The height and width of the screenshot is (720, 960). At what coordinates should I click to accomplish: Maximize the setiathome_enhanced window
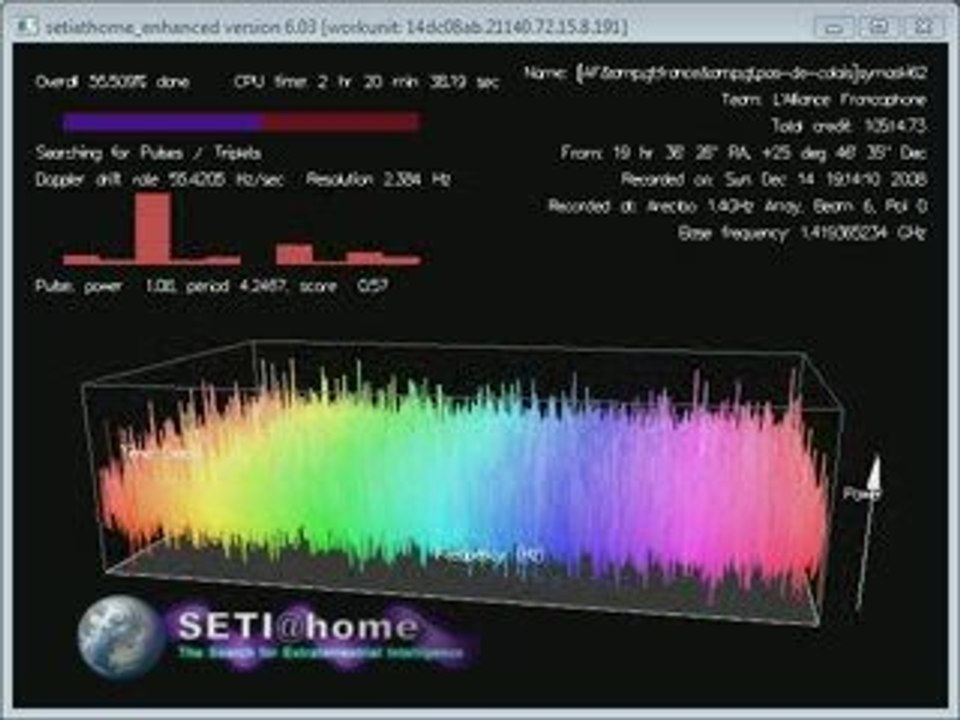click(879, 27)
